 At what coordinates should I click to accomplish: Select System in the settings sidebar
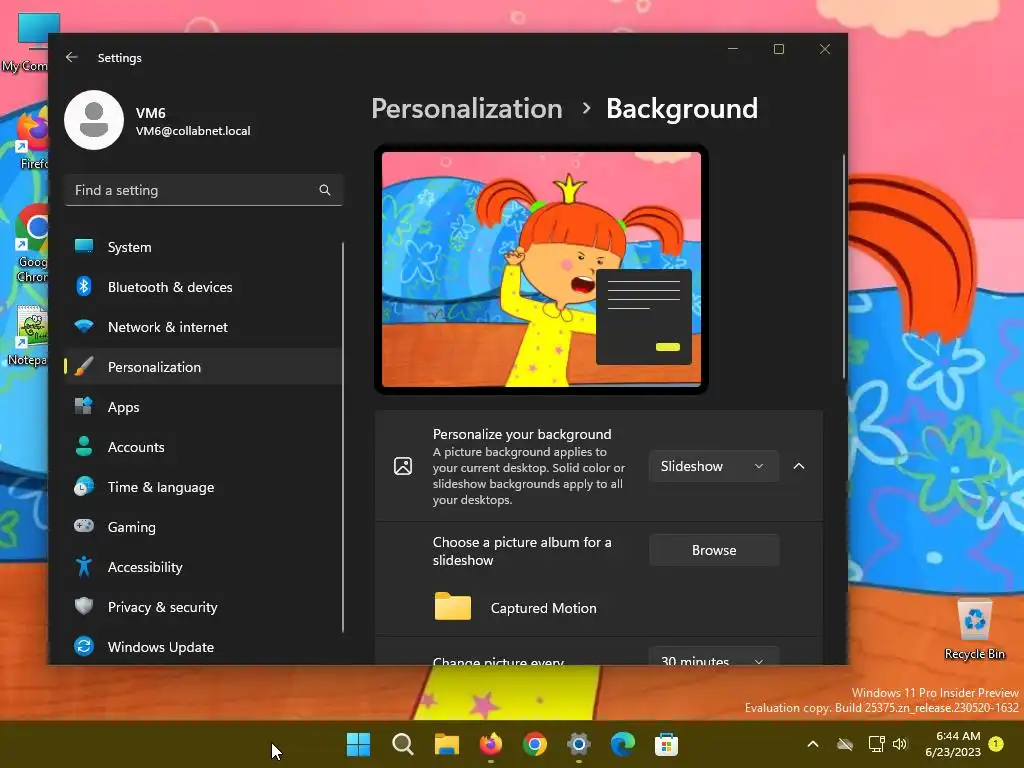[x=203, y=247]
